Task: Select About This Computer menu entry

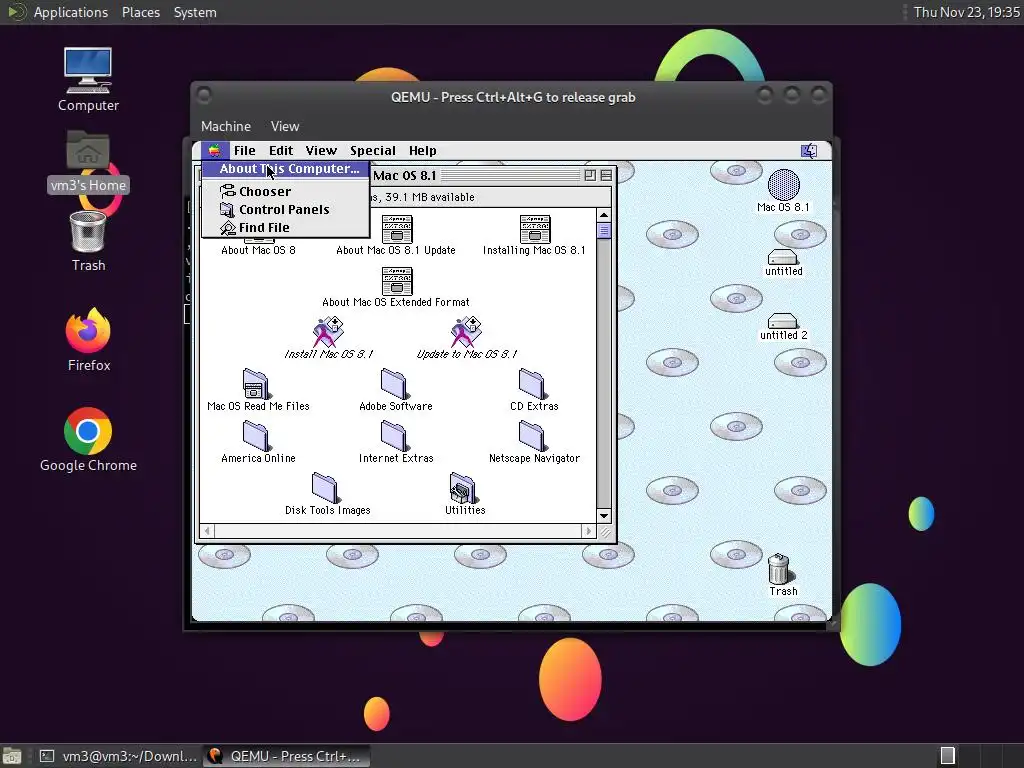Action: pyautogui.click(x=286, y=168)
